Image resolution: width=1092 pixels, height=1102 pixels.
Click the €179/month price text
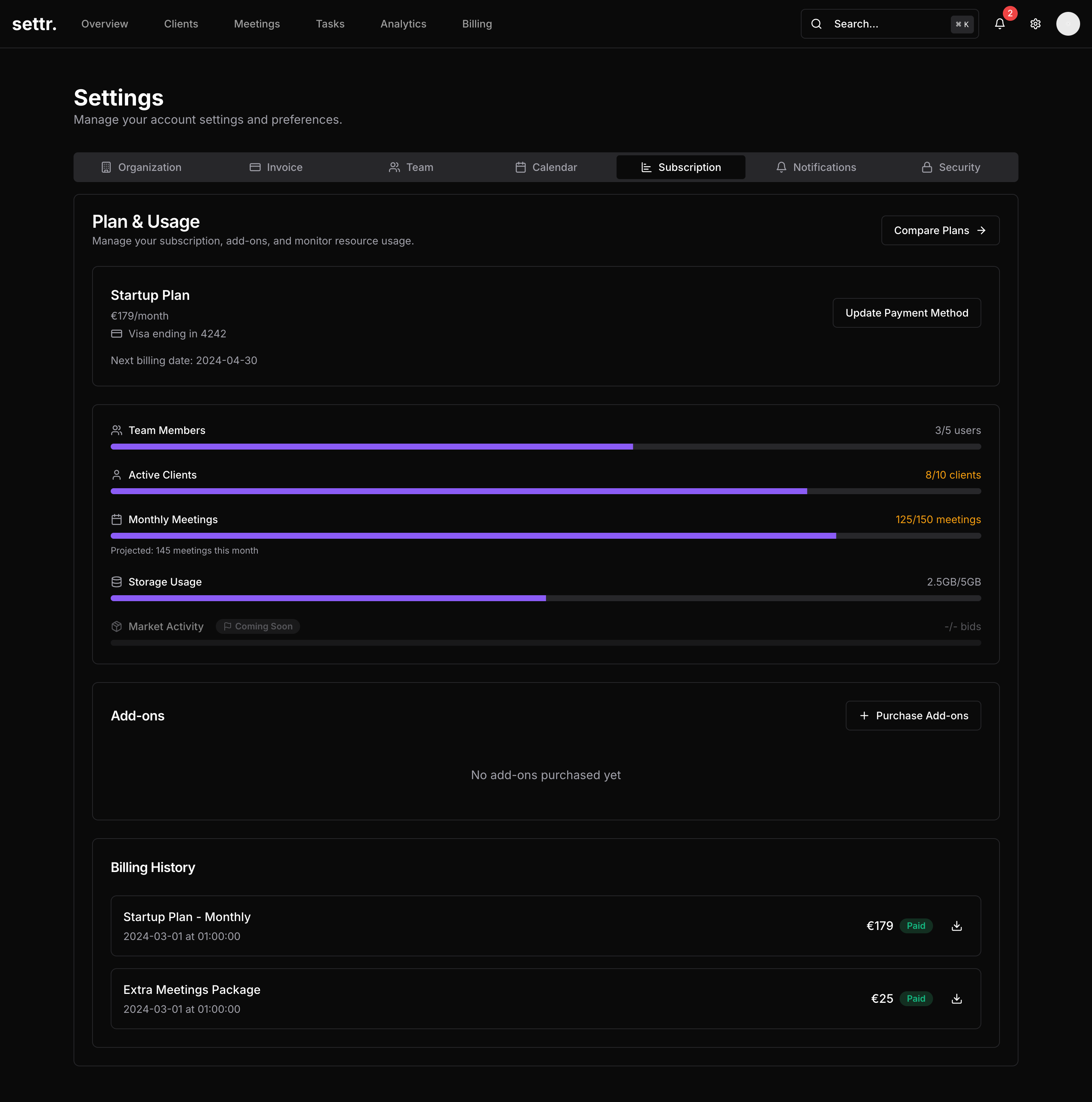(139, 316)
